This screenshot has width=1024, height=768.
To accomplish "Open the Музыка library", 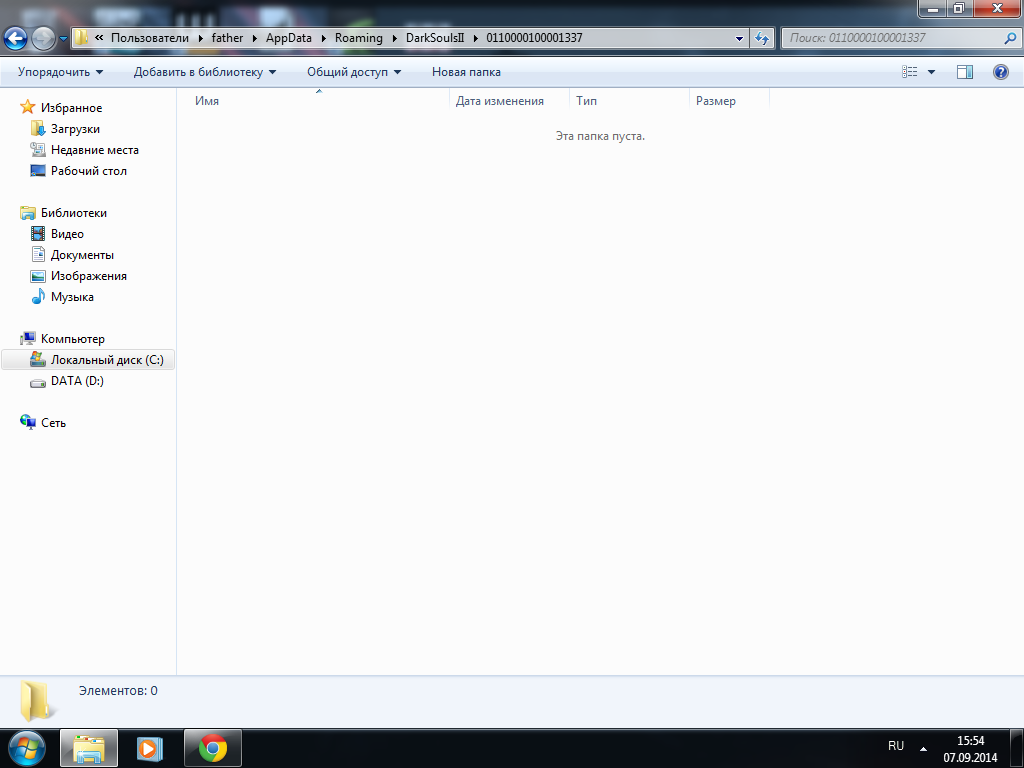I will point(72,296).
